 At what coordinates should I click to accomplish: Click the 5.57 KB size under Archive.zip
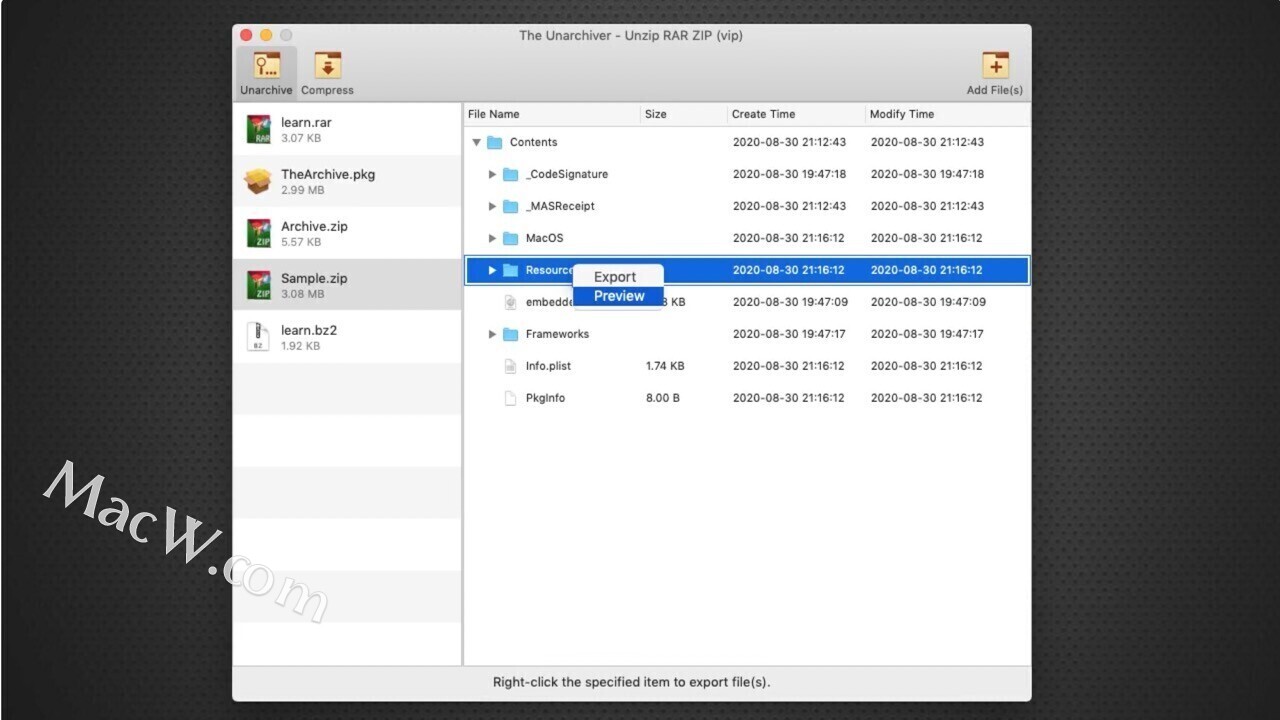coord(301,242)
